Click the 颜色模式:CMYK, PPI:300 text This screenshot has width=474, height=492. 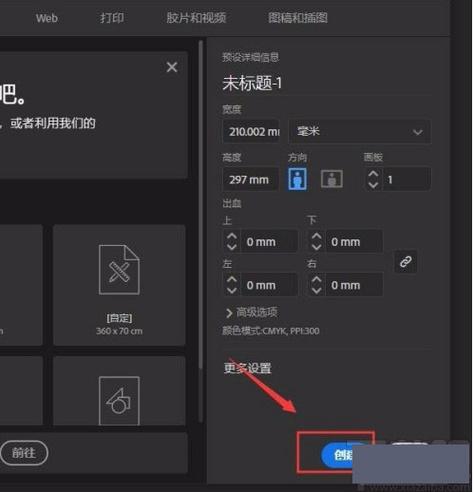(x=271, y=331)
